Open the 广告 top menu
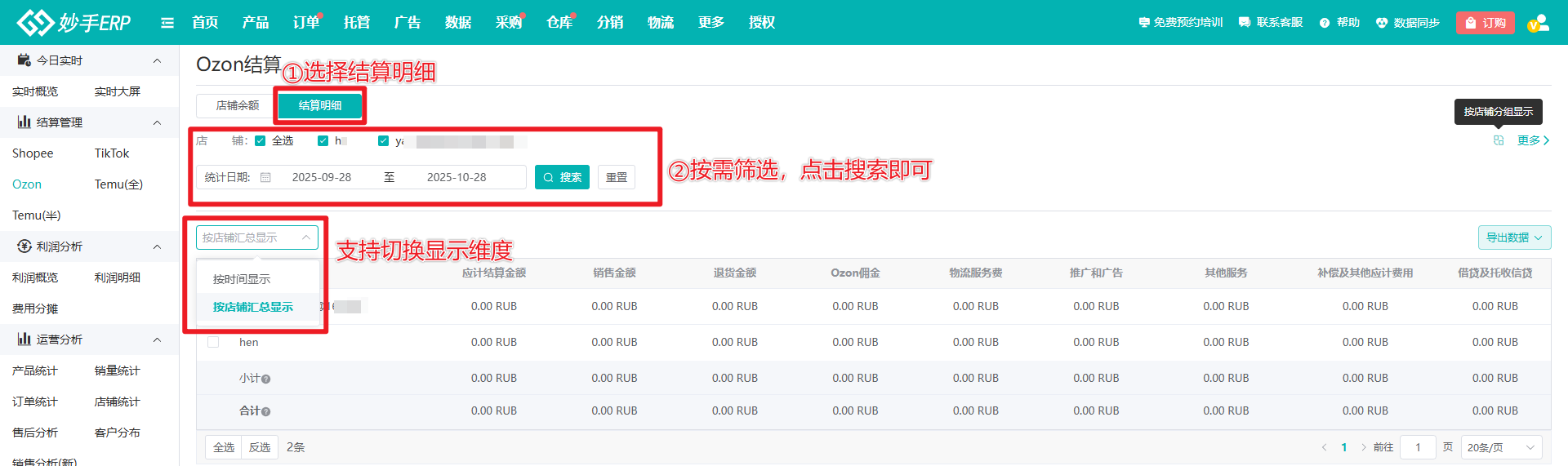 (408, 22)
